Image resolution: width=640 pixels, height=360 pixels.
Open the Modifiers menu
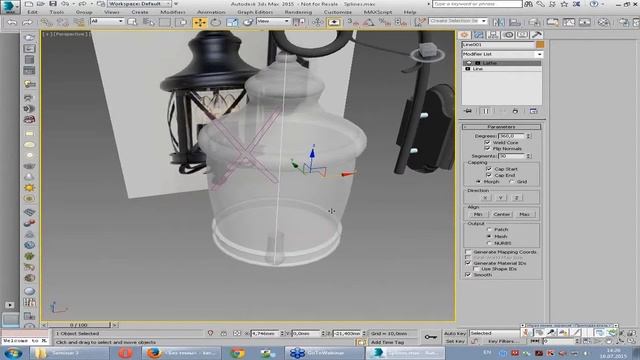pyautogui.click(x=173, y=12)
